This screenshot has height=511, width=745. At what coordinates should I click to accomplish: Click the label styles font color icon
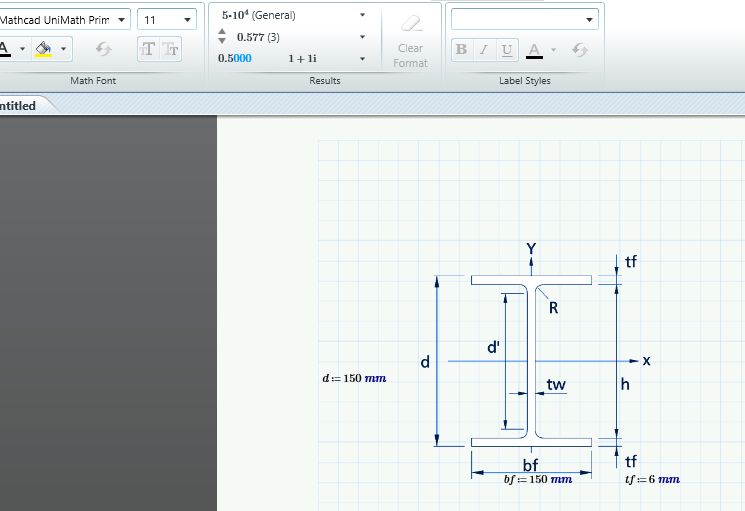(535, 50)
